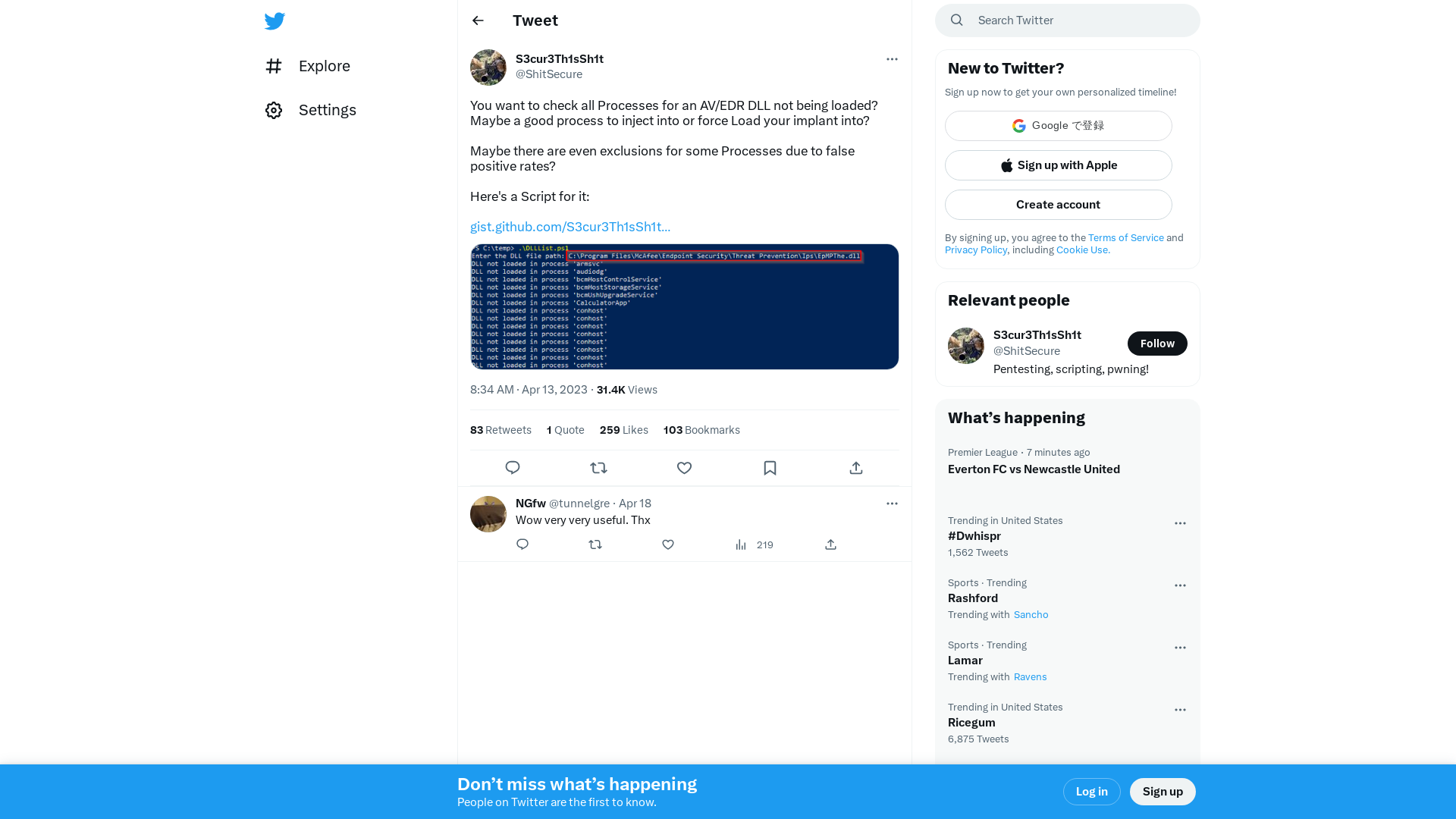This screenshot has width=1456, height=819.
Task: Open the gist.github.com script link
Action: (x=571, y=226)
